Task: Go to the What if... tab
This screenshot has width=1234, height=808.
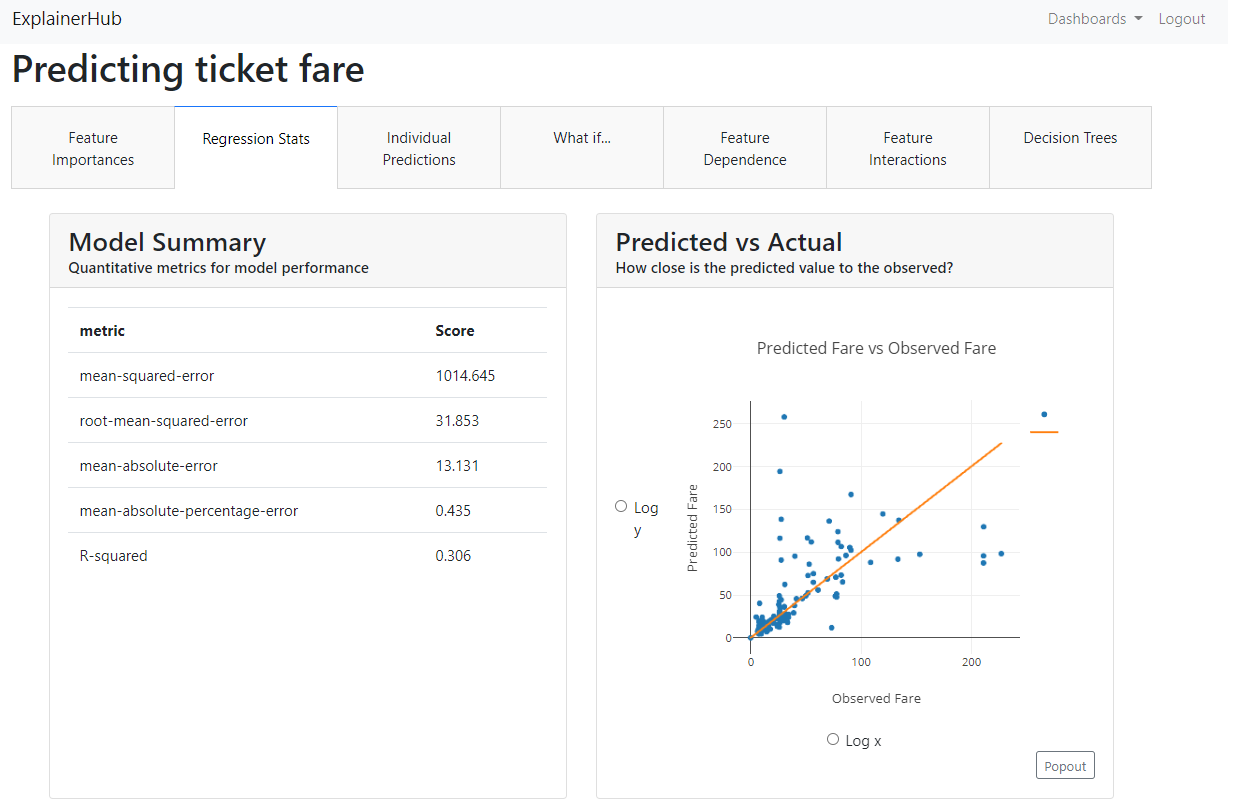Action: click(582, 138)
